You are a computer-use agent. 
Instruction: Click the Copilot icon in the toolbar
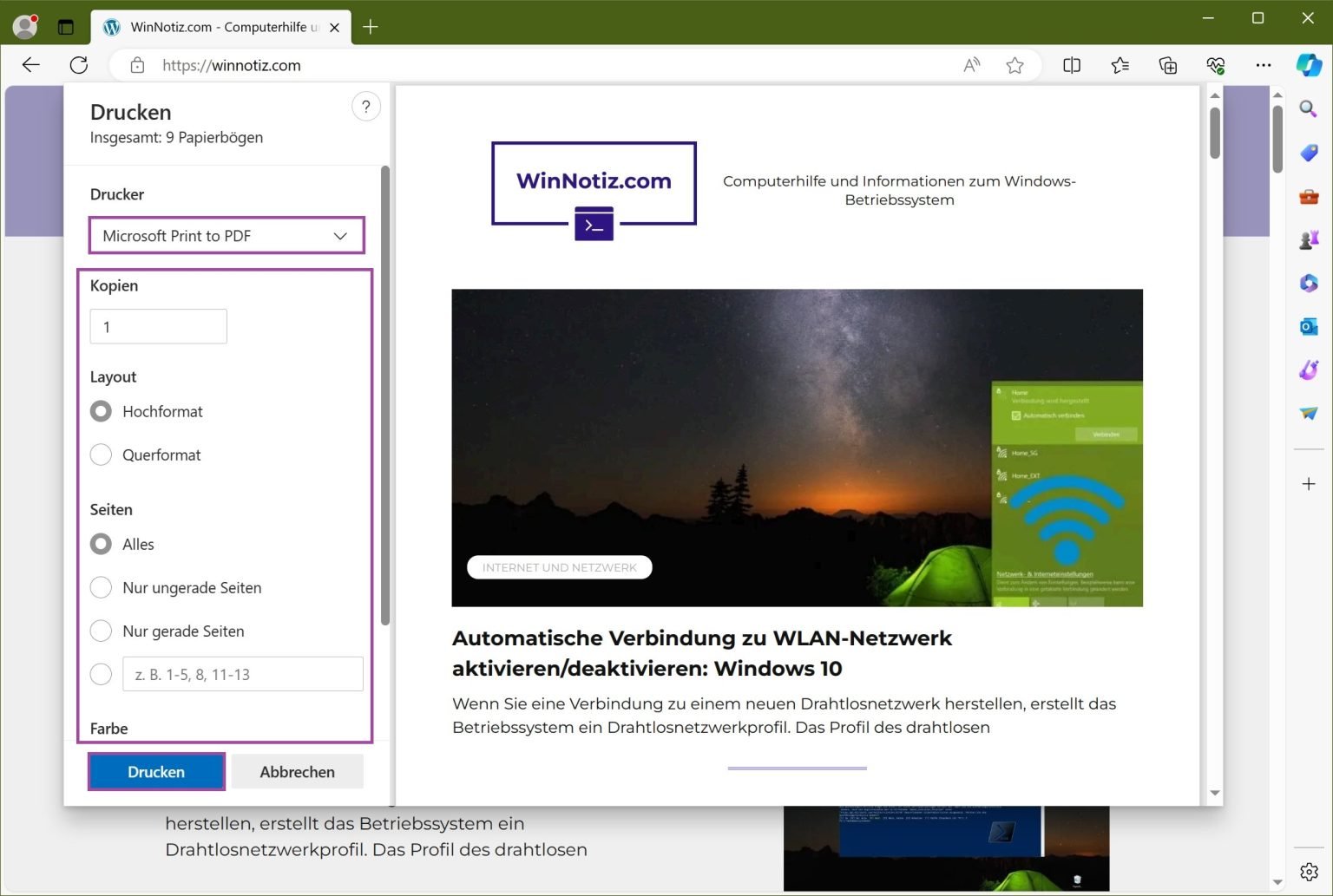pos(1309,65)
